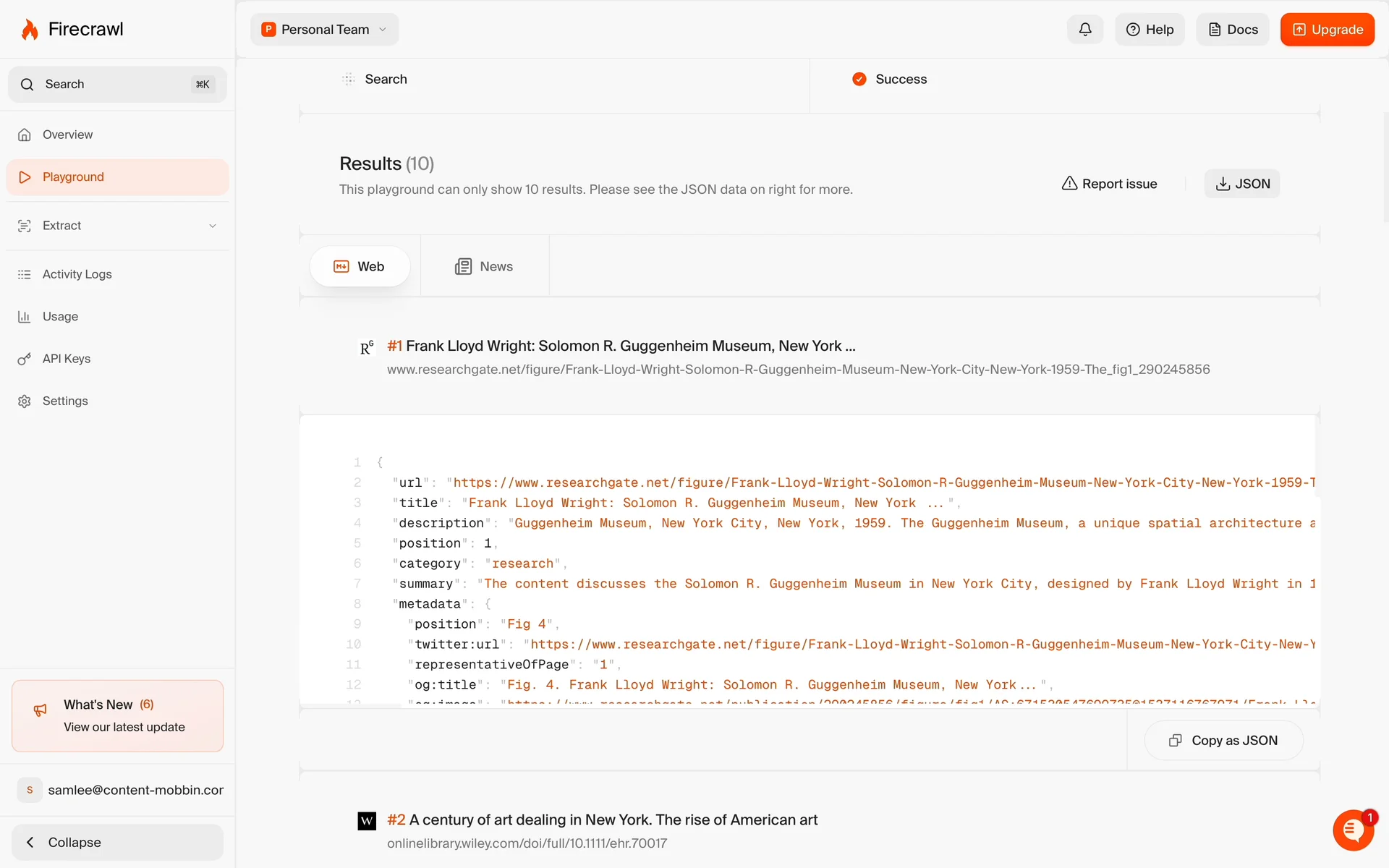This screenshot has width=1389, height=868.
Task: Click the notifications bell icon
Action: pyautogui.click(x=1084, y=30)
